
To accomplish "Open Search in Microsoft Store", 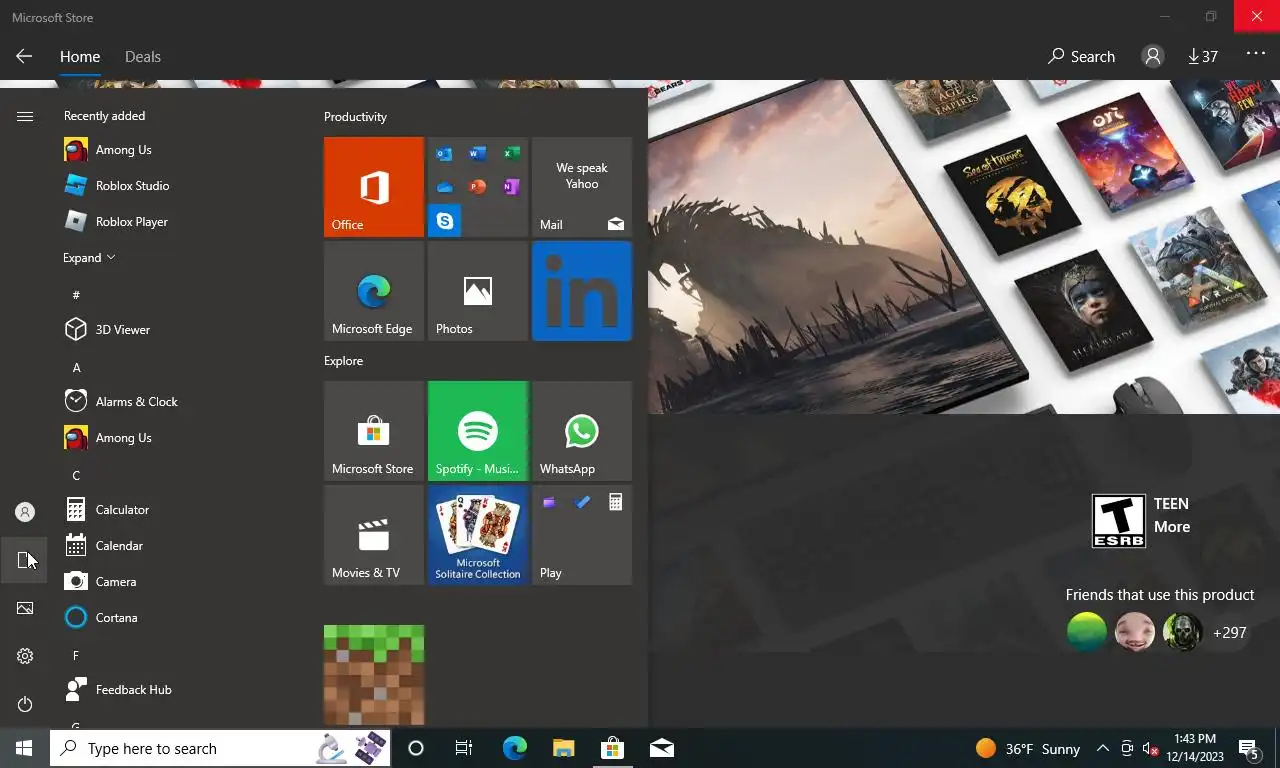I will (1081, 57).
